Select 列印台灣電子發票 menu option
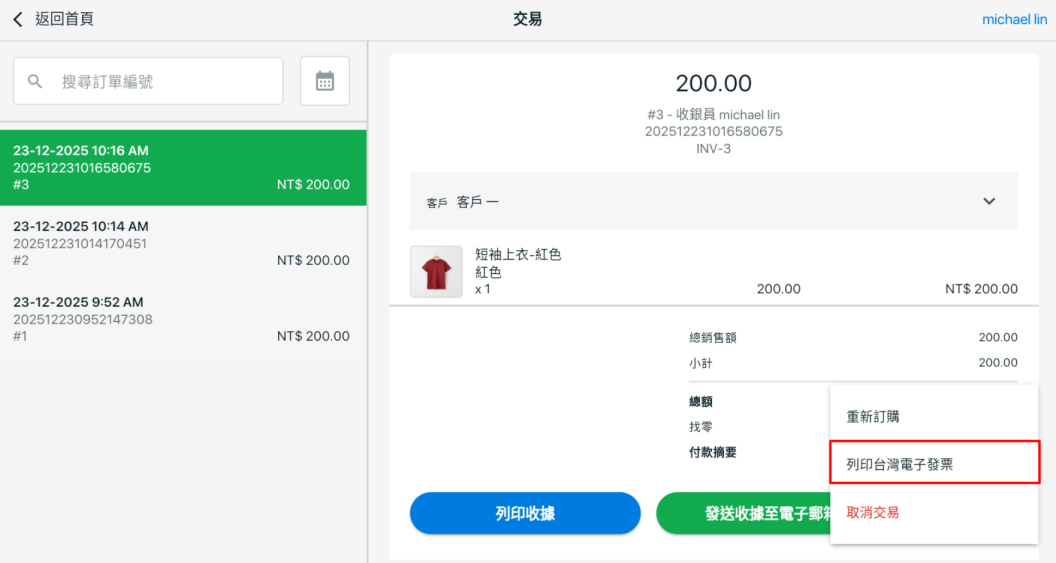1056x563 pixels. [x=906, y=464]
